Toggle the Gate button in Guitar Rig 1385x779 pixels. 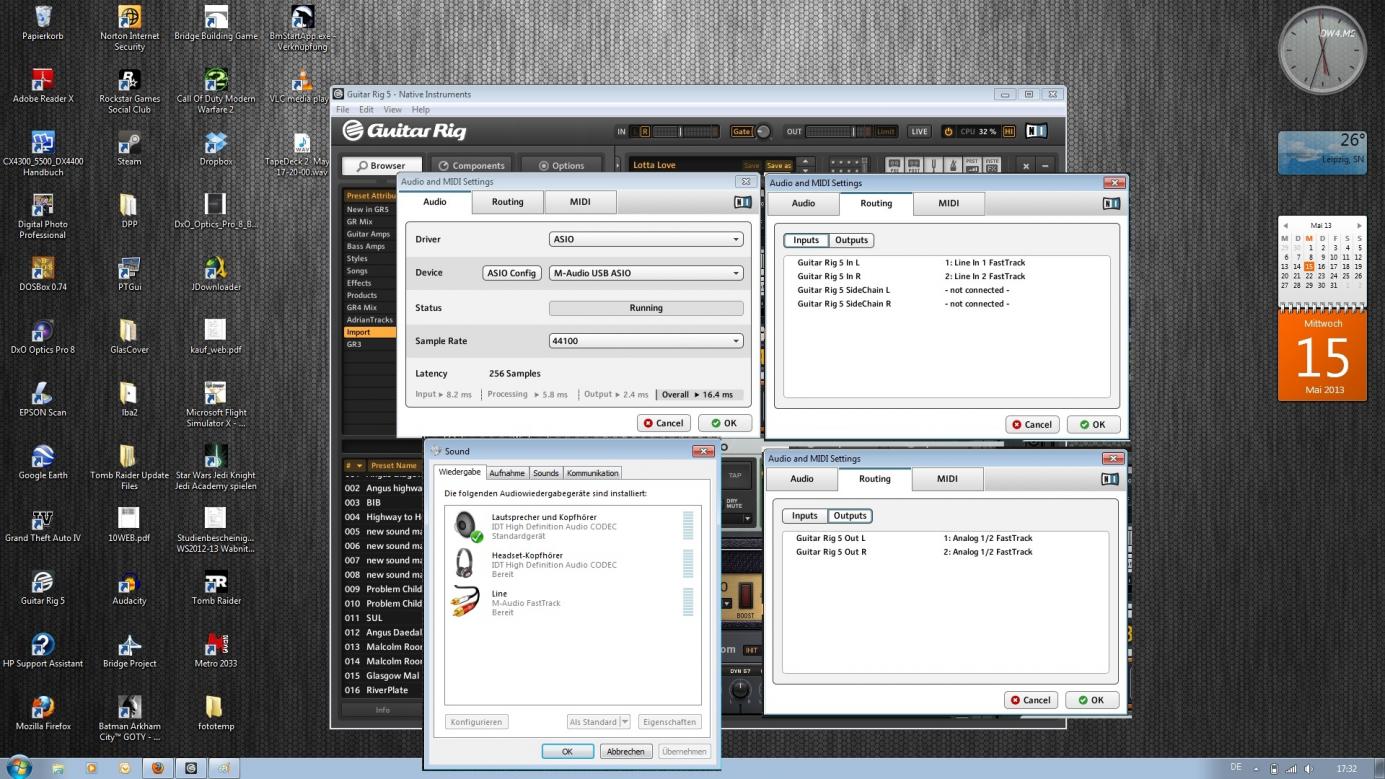[x=741, y=131]
